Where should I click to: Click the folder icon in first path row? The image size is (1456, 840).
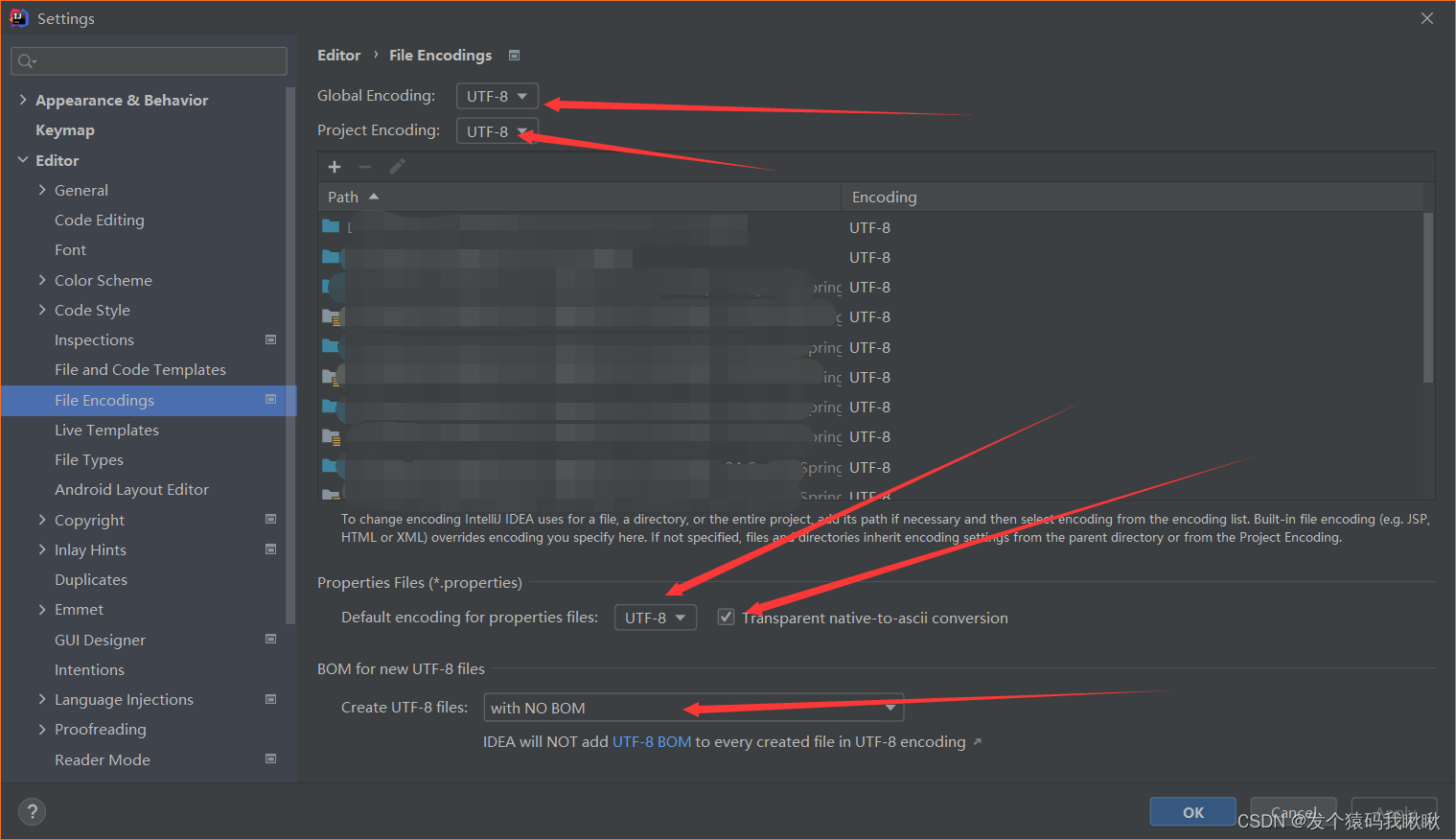pyautogui.click(x=331, y=226)
